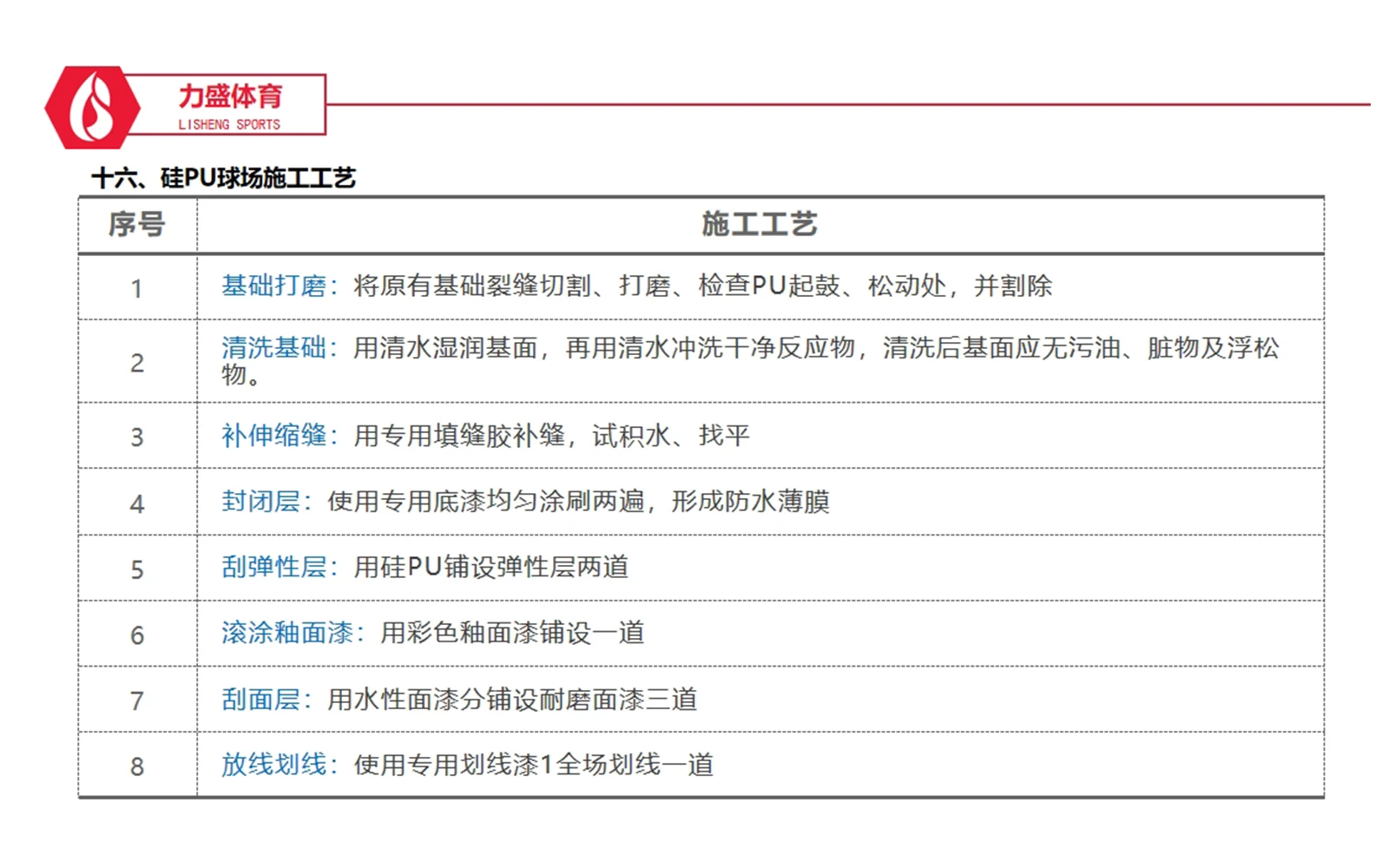
Task: Click the blue 滚涂釉面漆 label
Action: pyautogui.click(x=286, y=633)
